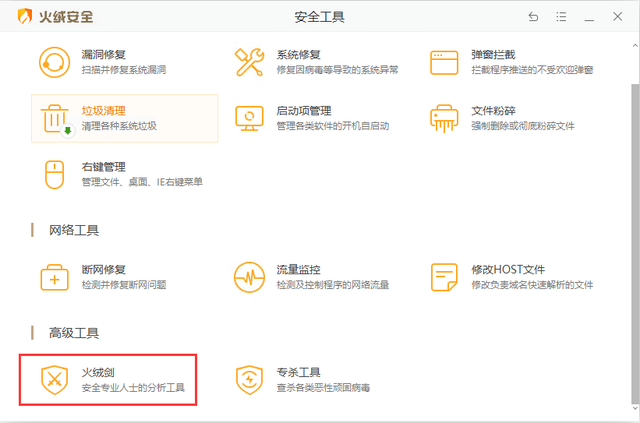Click the 断网修复 title text
The height and width of the screenshot is (423, 640).
pos(103,270)
